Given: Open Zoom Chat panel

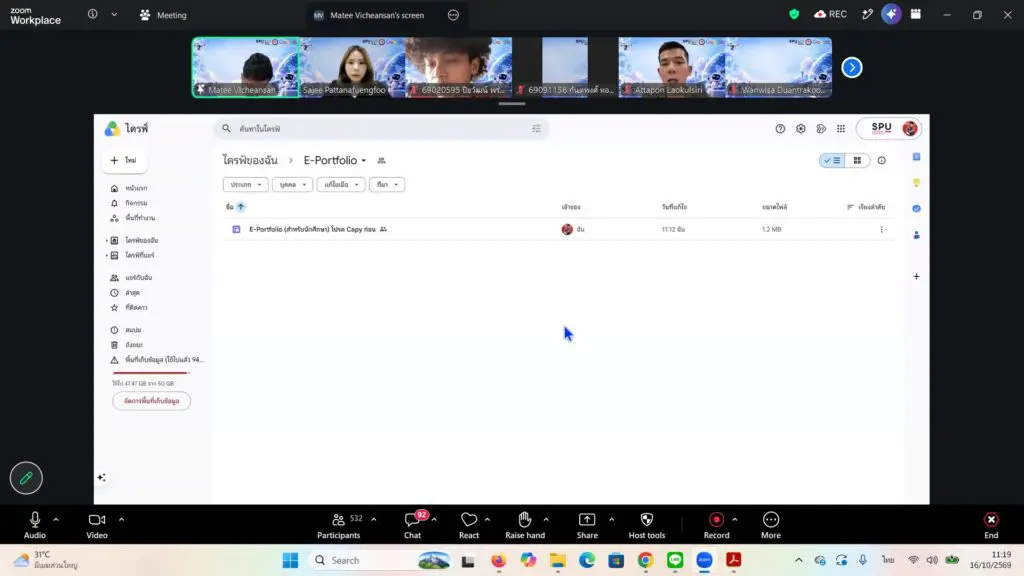Looking at the screenshot, I should [x=413, y=525].
